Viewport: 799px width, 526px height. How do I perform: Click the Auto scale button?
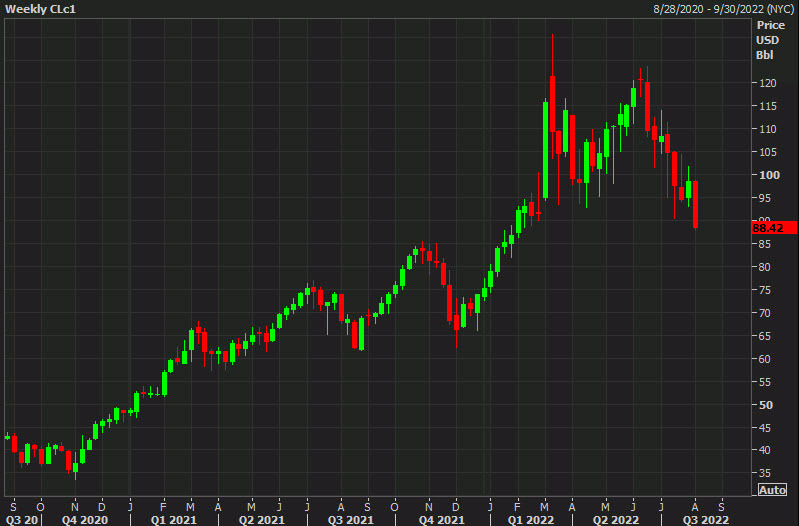(772, 490)
